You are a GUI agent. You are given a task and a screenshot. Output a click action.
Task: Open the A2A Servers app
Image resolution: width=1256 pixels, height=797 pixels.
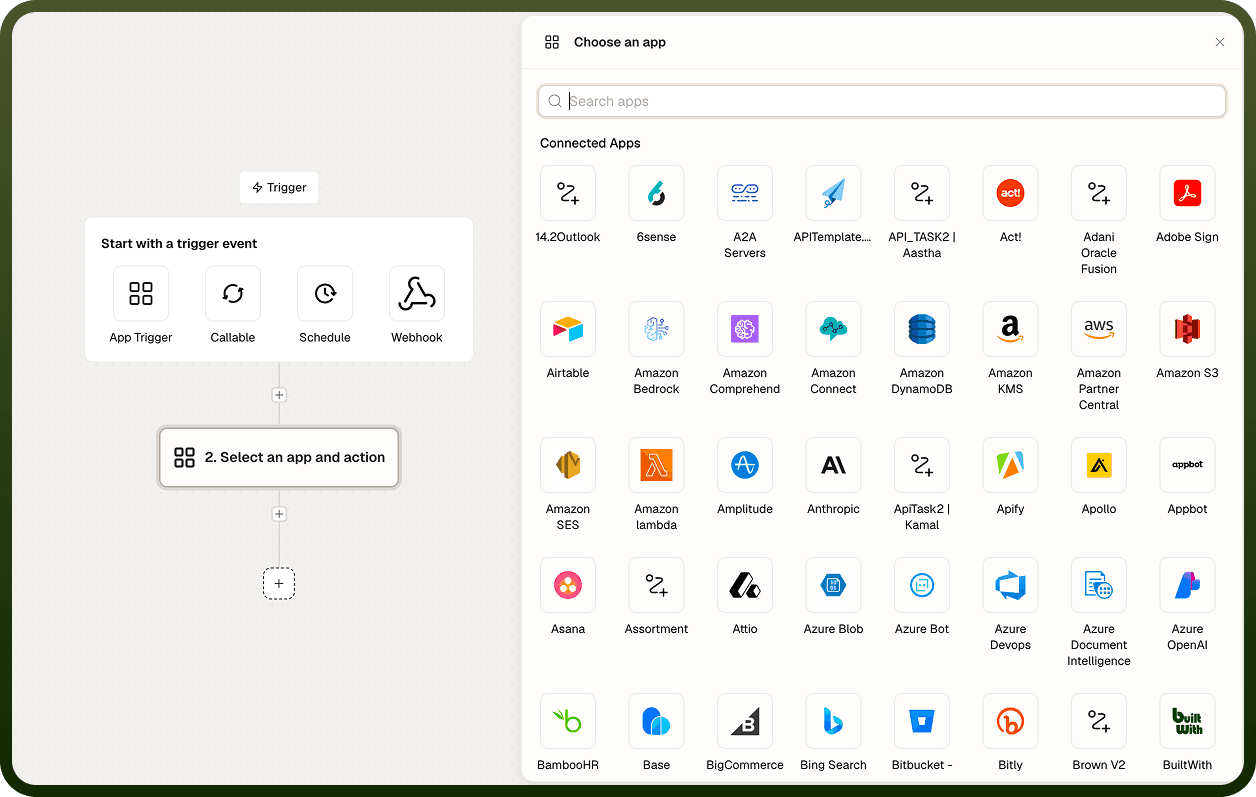(x=745, y=193)
